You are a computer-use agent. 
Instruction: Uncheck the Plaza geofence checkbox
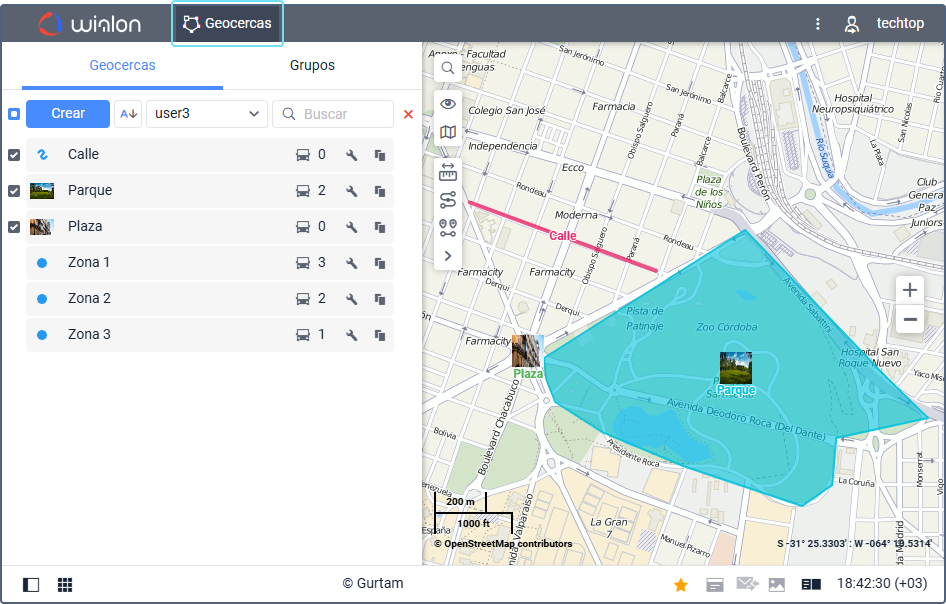pyautogui.click(x=14, y=227)
